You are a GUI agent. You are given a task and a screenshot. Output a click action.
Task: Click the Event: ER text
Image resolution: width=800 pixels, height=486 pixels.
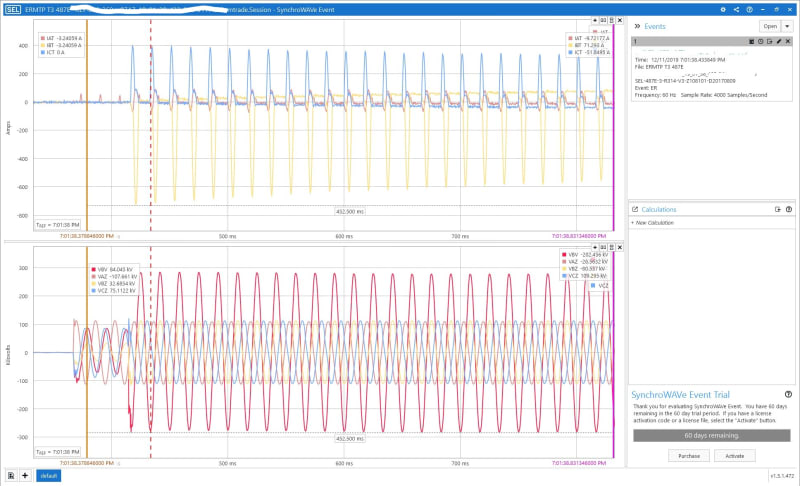pos(646,88)
